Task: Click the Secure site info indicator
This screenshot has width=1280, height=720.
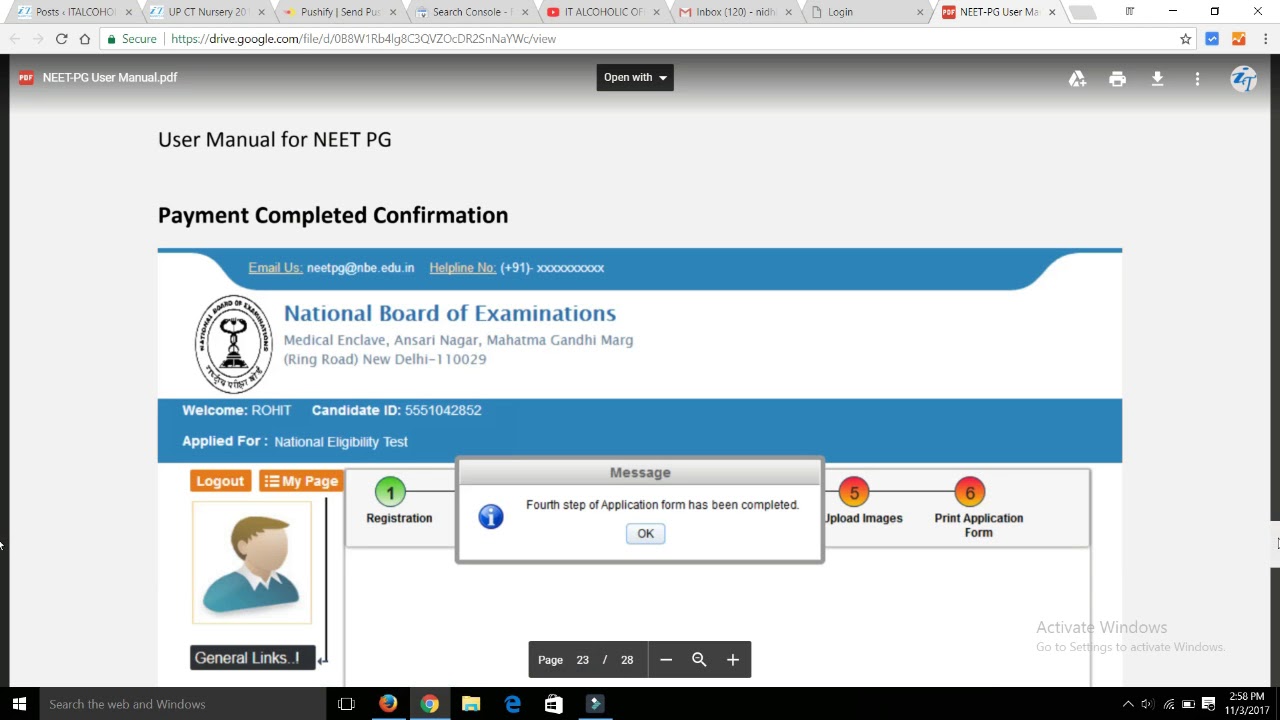Action: point(132,39)
